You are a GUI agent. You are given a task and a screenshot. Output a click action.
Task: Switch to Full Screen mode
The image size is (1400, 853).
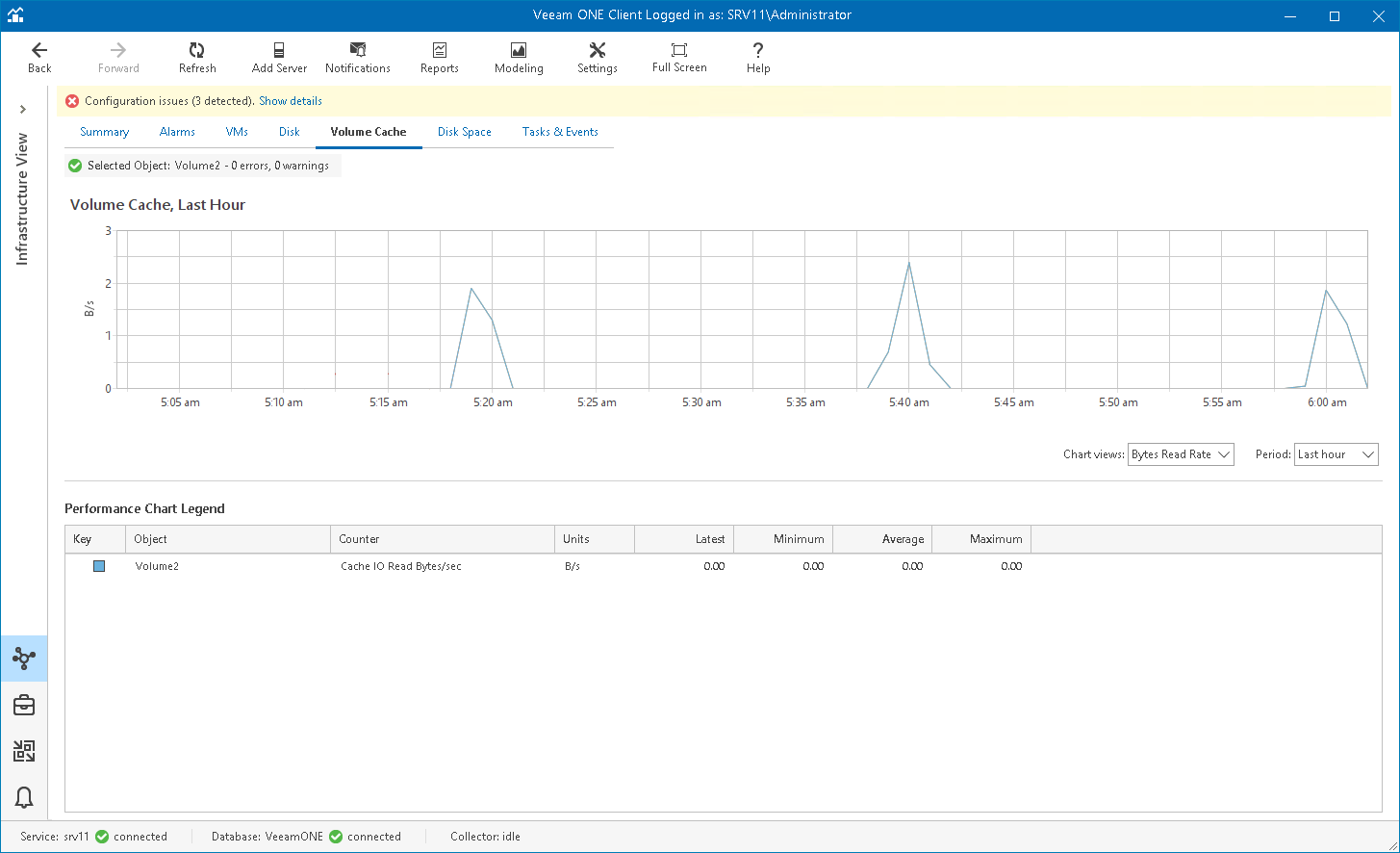click(679, 58)
